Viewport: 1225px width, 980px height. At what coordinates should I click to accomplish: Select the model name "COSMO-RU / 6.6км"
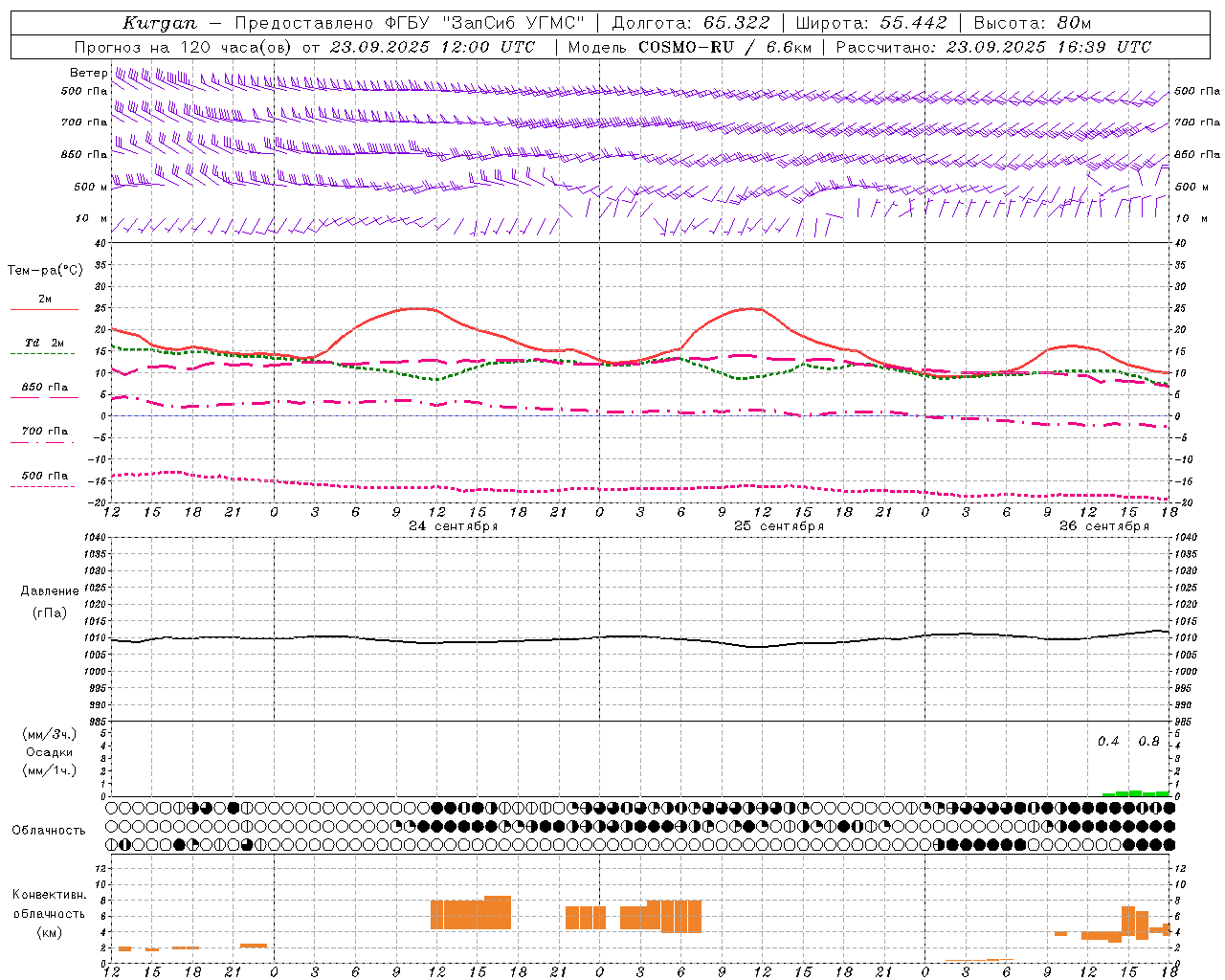(x=724, y=47)
